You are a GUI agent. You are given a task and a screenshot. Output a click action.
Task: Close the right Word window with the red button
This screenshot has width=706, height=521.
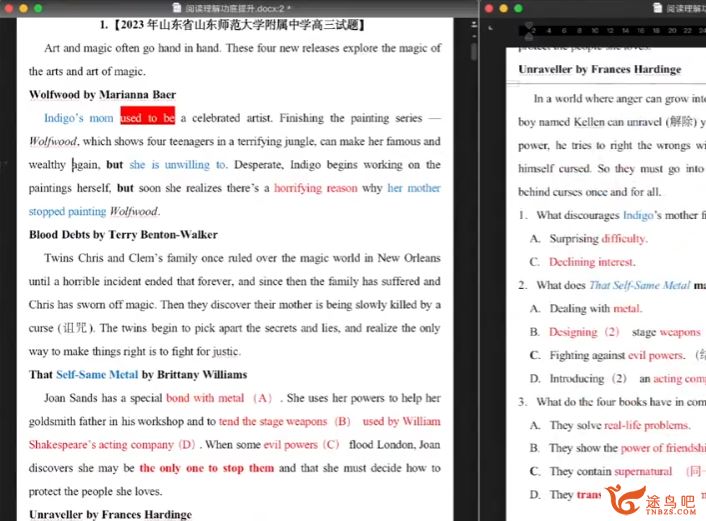(489, 8)
